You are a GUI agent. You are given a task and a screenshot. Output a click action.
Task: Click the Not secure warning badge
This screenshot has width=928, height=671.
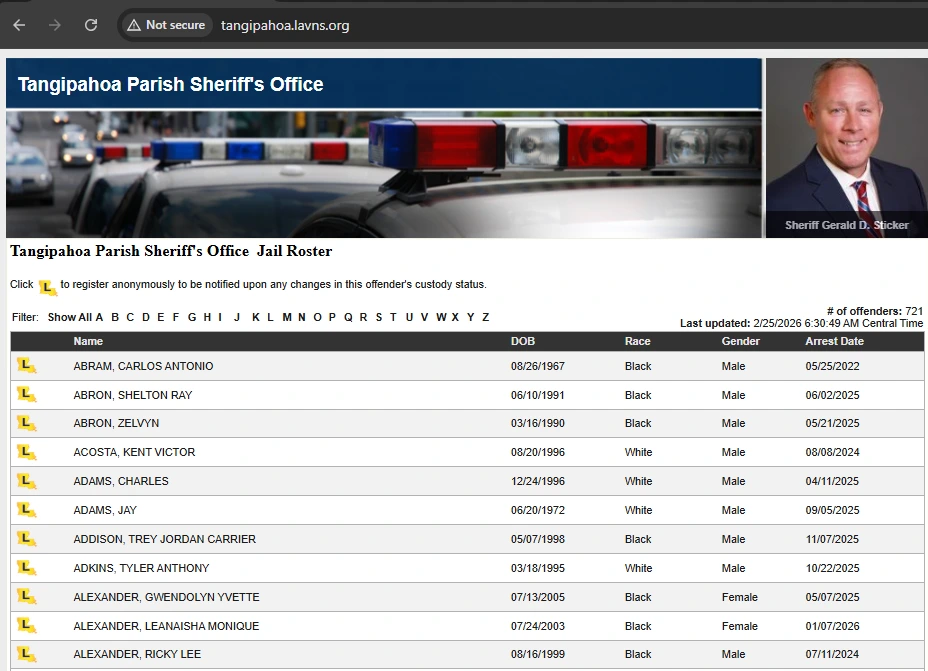[x=166, y=25]
